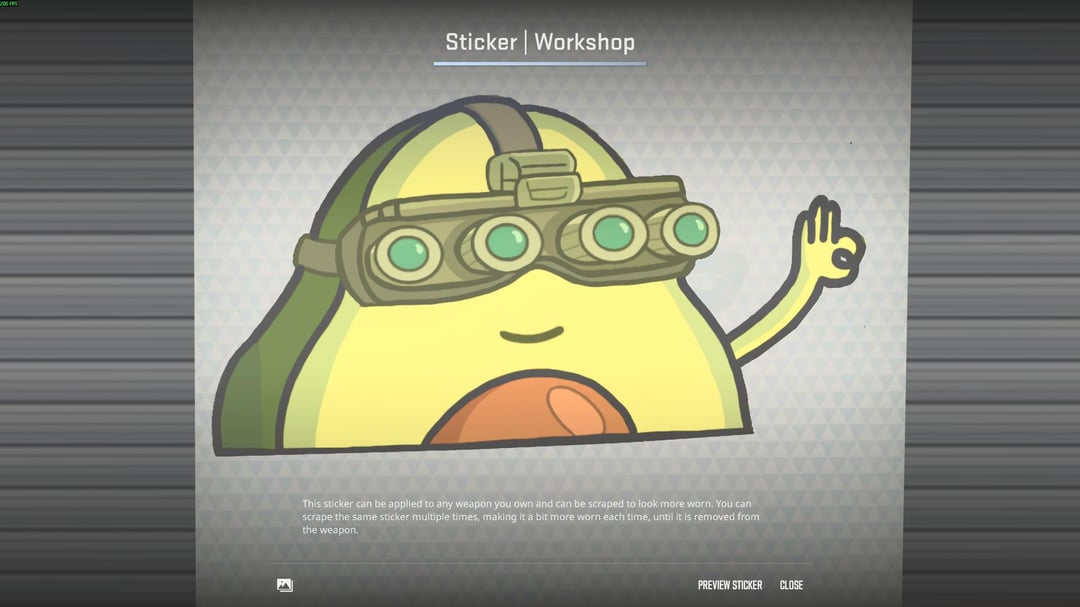Click the FPS counter in the corner

10,4
